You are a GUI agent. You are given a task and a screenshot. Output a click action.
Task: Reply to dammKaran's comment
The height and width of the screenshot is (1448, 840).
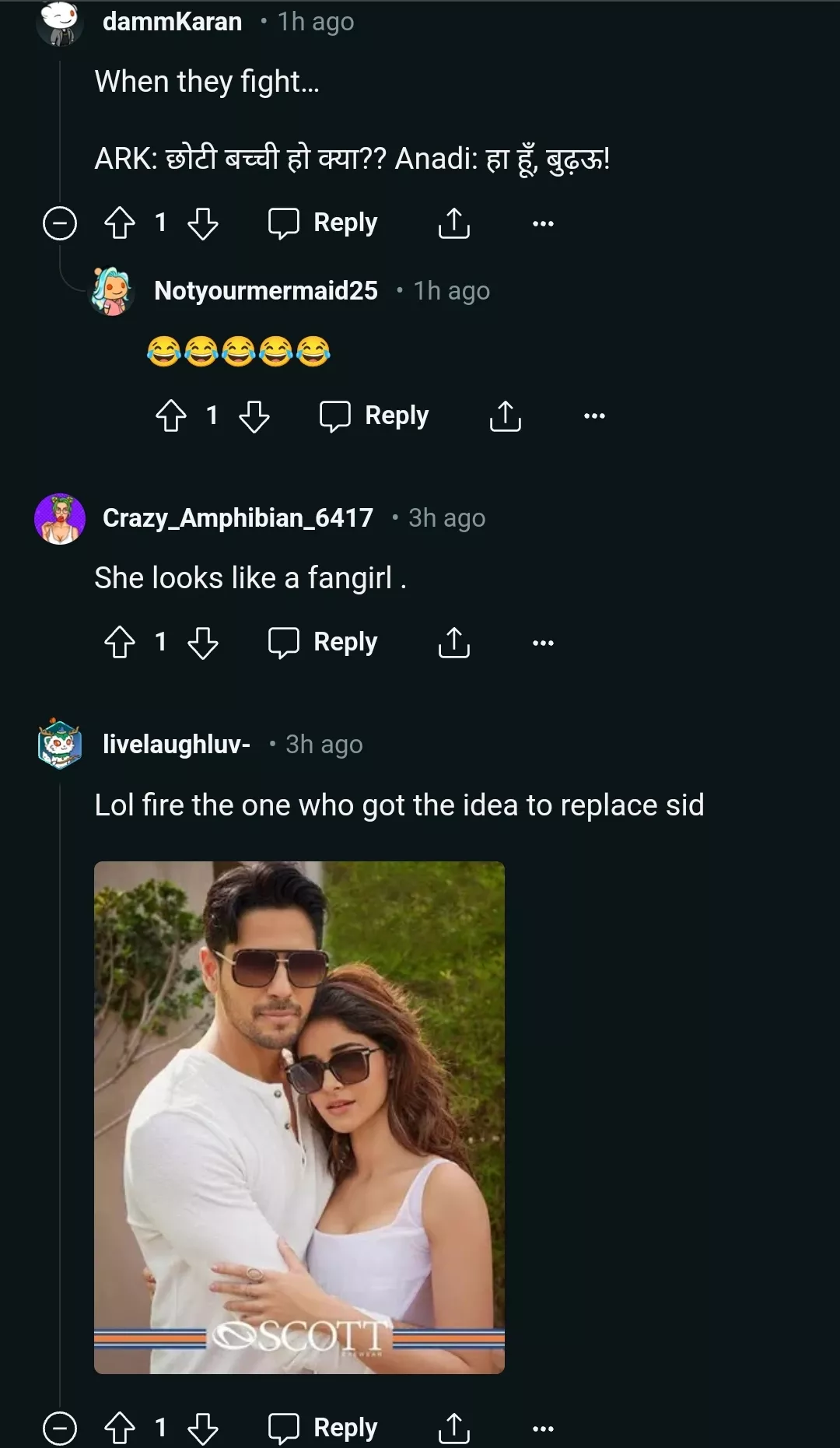pyautogui.click(x=323, y=223)
